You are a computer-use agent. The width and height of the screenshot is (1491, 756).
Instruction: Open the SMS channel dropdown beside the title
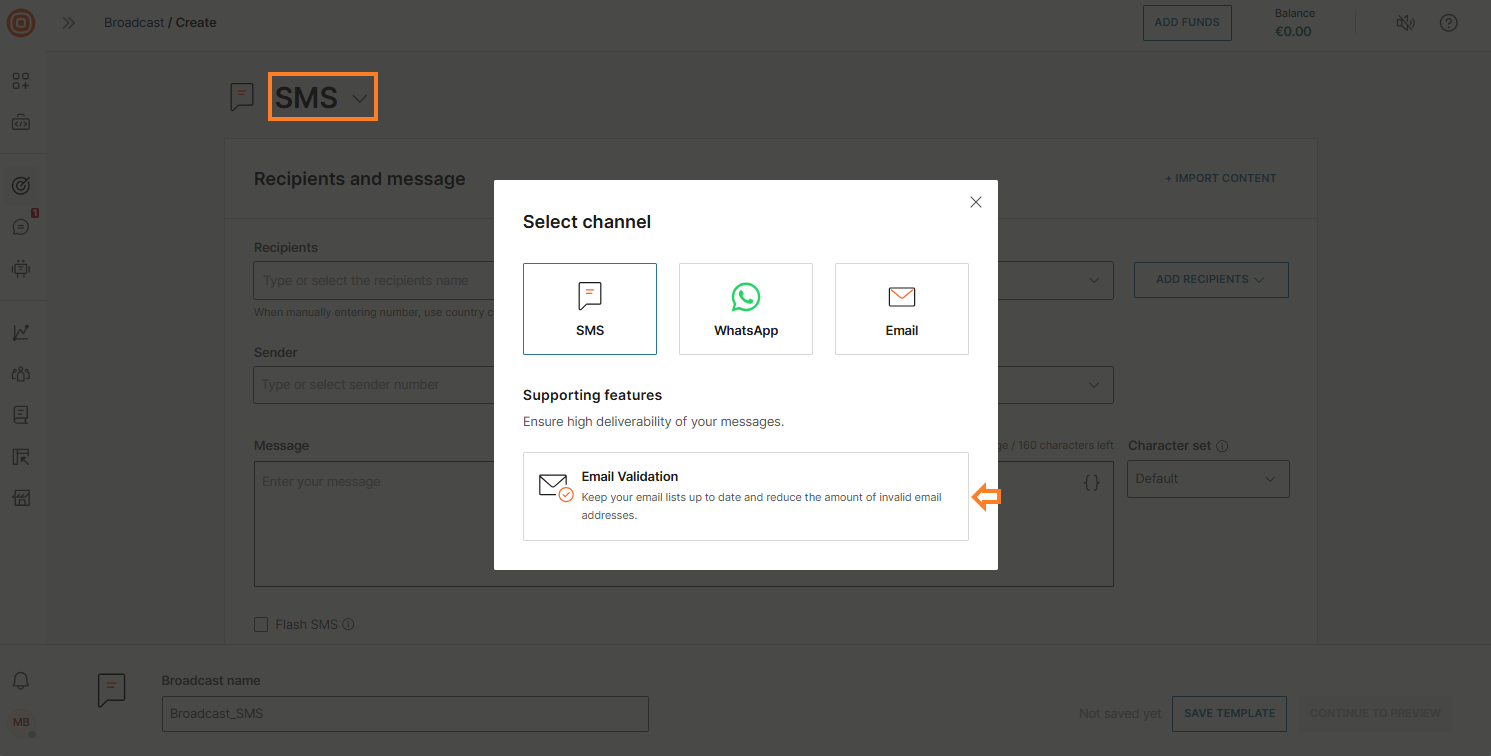360,97
